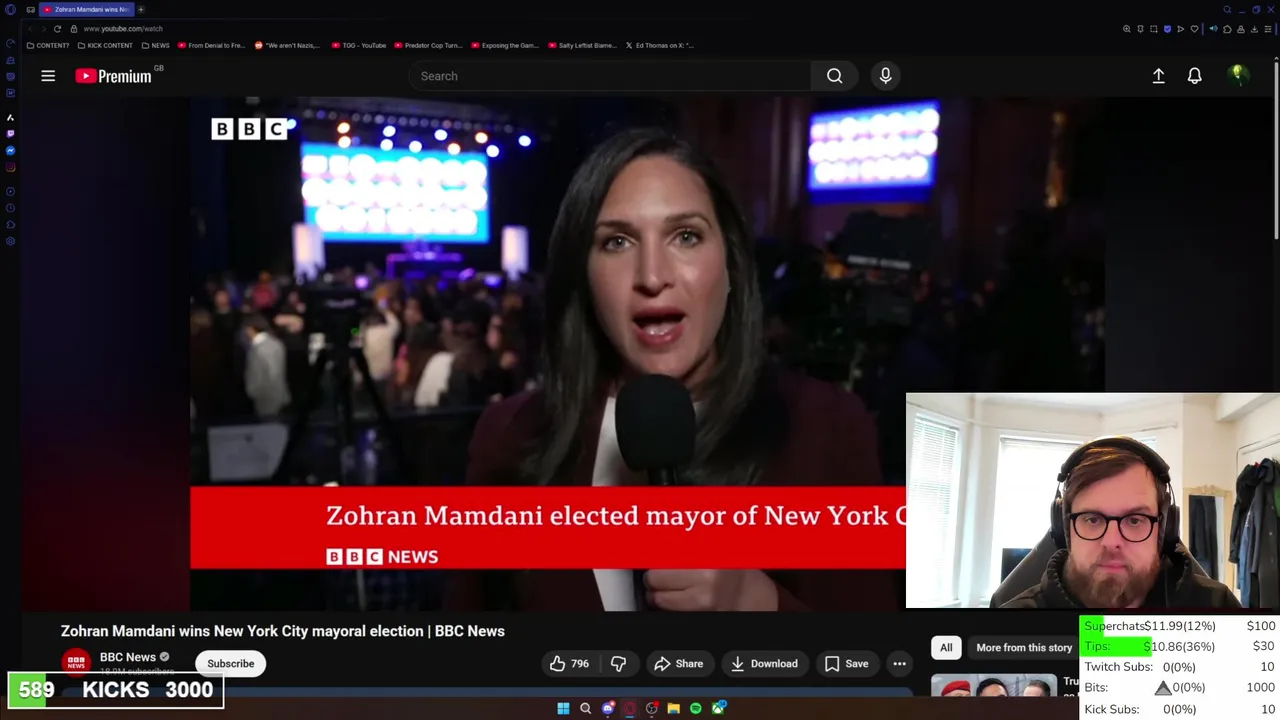The width and height of the screenshot is (1280, 720).
Task: Select the Zohran Mamdani wins browser tab
Action: pos(88,9)
